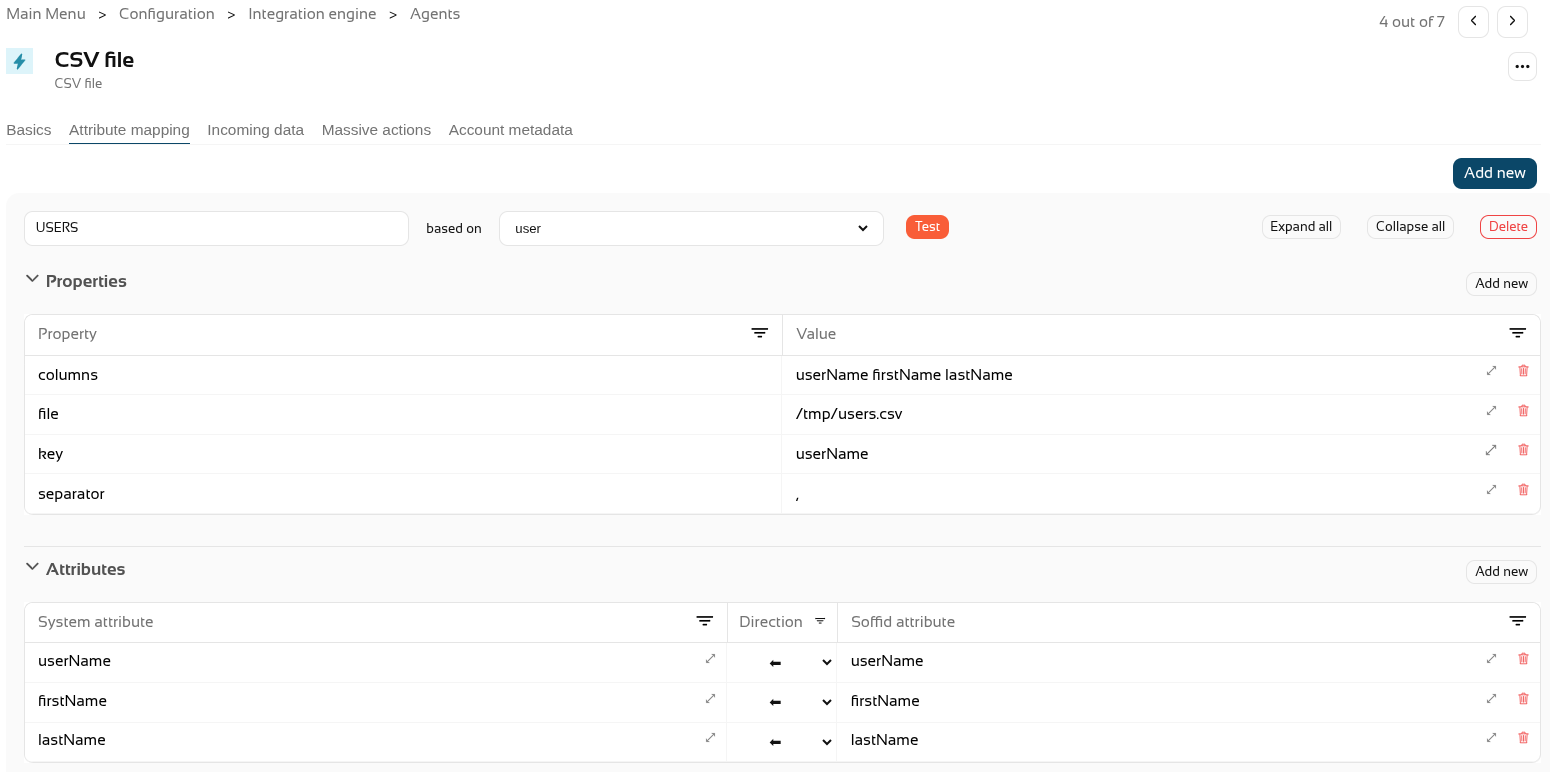Expand Soffid attribute editor for lastName

(1491, 737)
